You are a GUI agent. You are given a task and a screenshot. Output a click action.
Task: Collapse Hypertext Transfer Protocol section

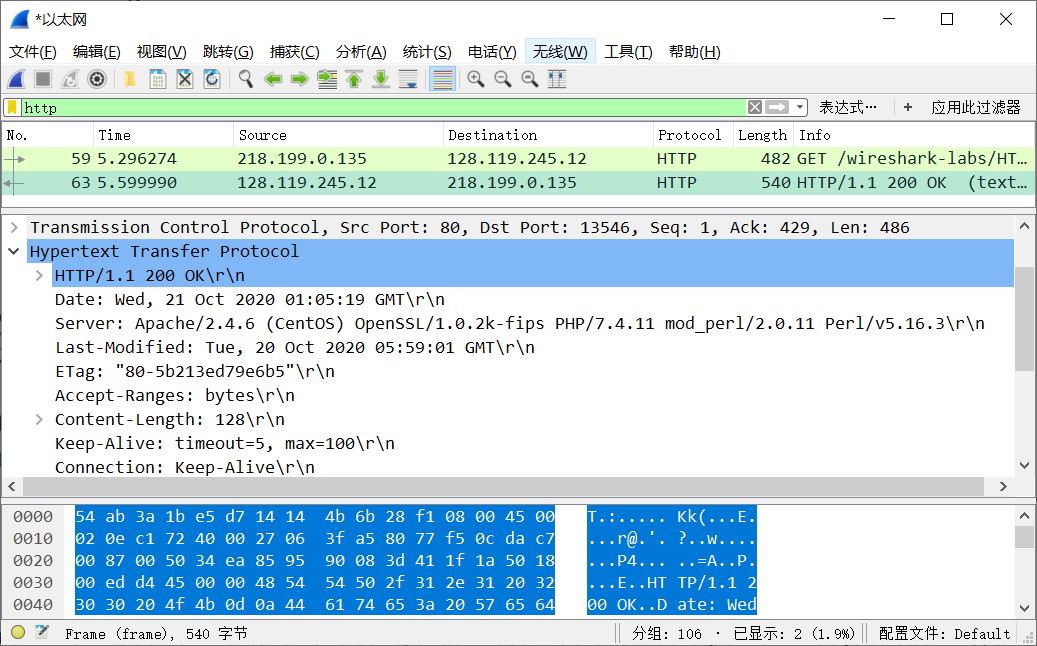click(x=14, y=251)
